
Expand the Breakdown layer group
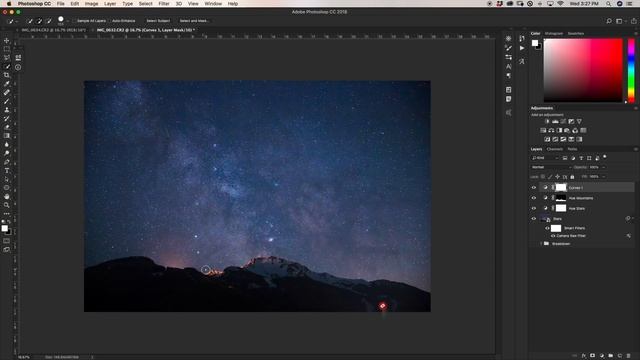coord(541,244)
